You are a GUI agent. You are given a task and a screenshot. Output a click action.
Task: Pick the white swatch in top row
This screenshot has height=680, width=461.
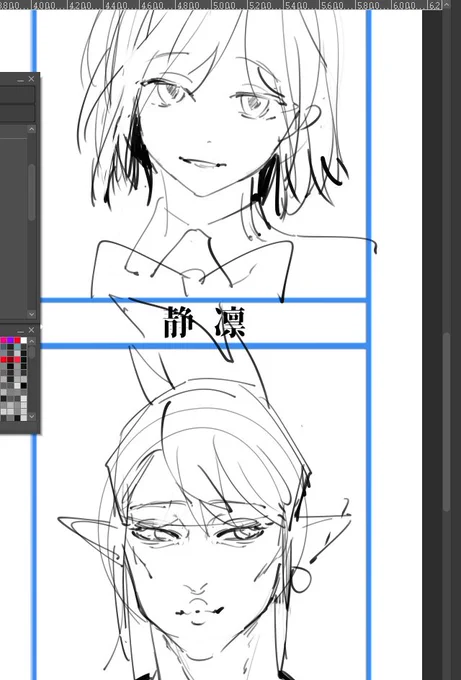[x=24, y=340]
